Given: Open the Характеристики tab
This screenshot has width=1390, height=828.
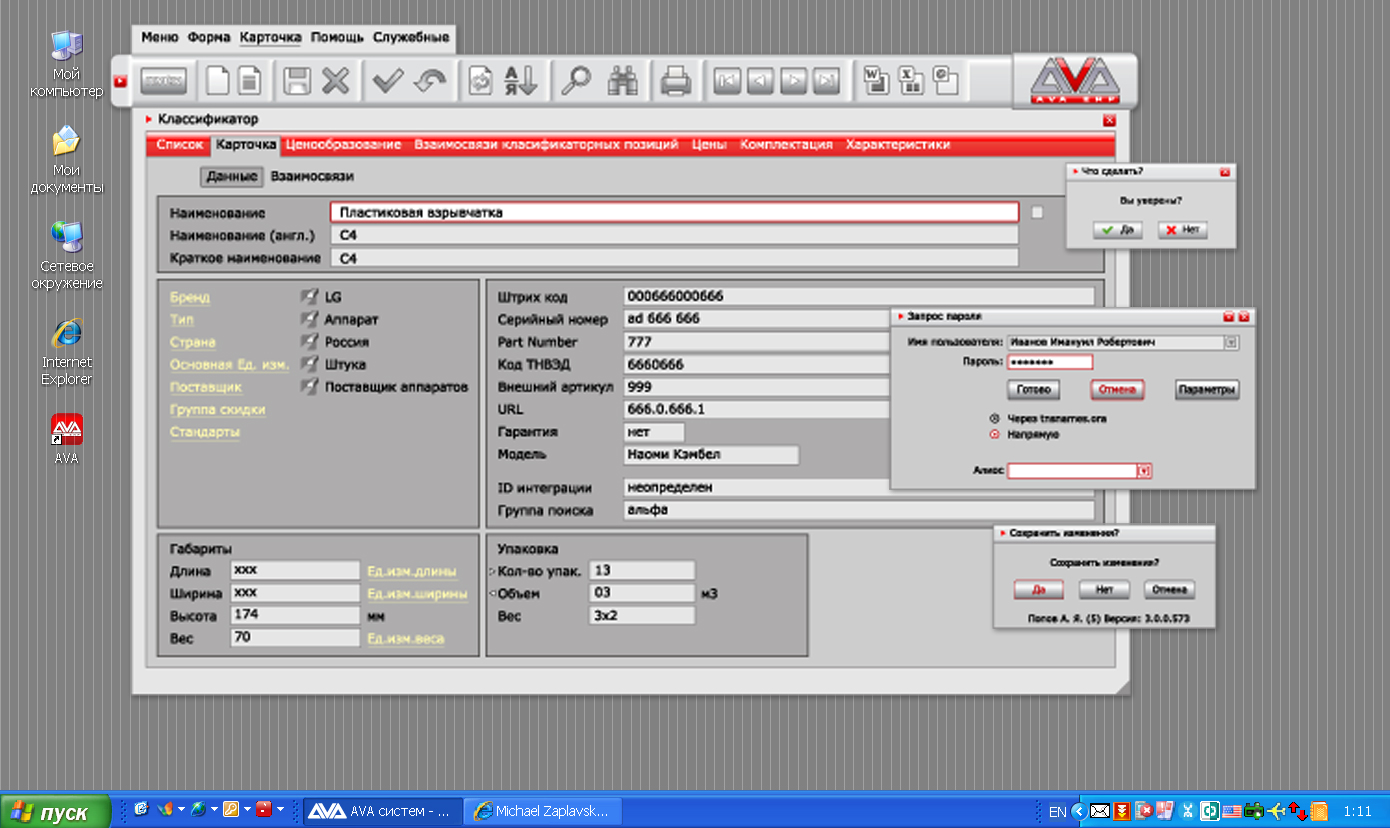Looking at the screenshot, I should (897, 145).
